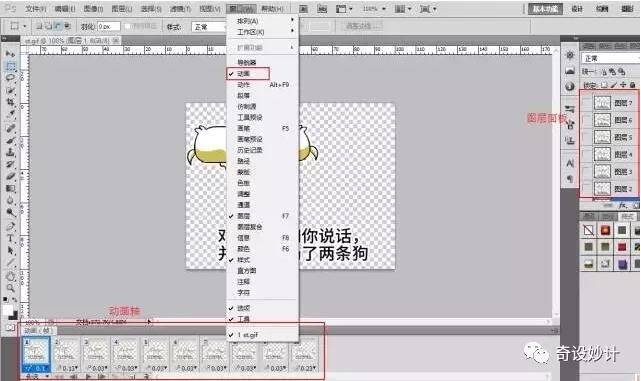
Task: Click the Character (A) panel dock icon
Action: [x=570, y=164]
